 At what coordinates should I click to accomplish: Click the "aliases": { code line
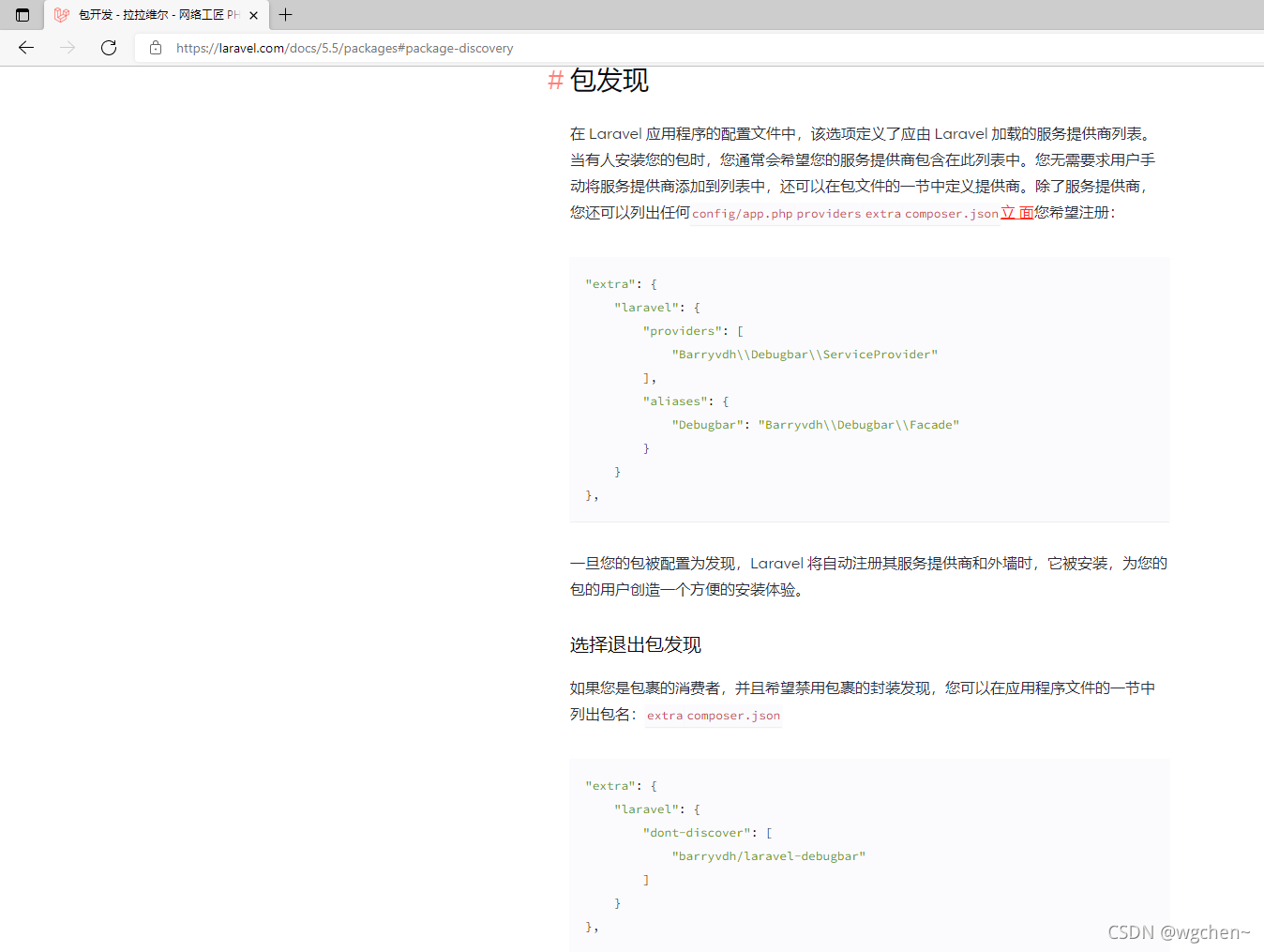tap(685, 401)
